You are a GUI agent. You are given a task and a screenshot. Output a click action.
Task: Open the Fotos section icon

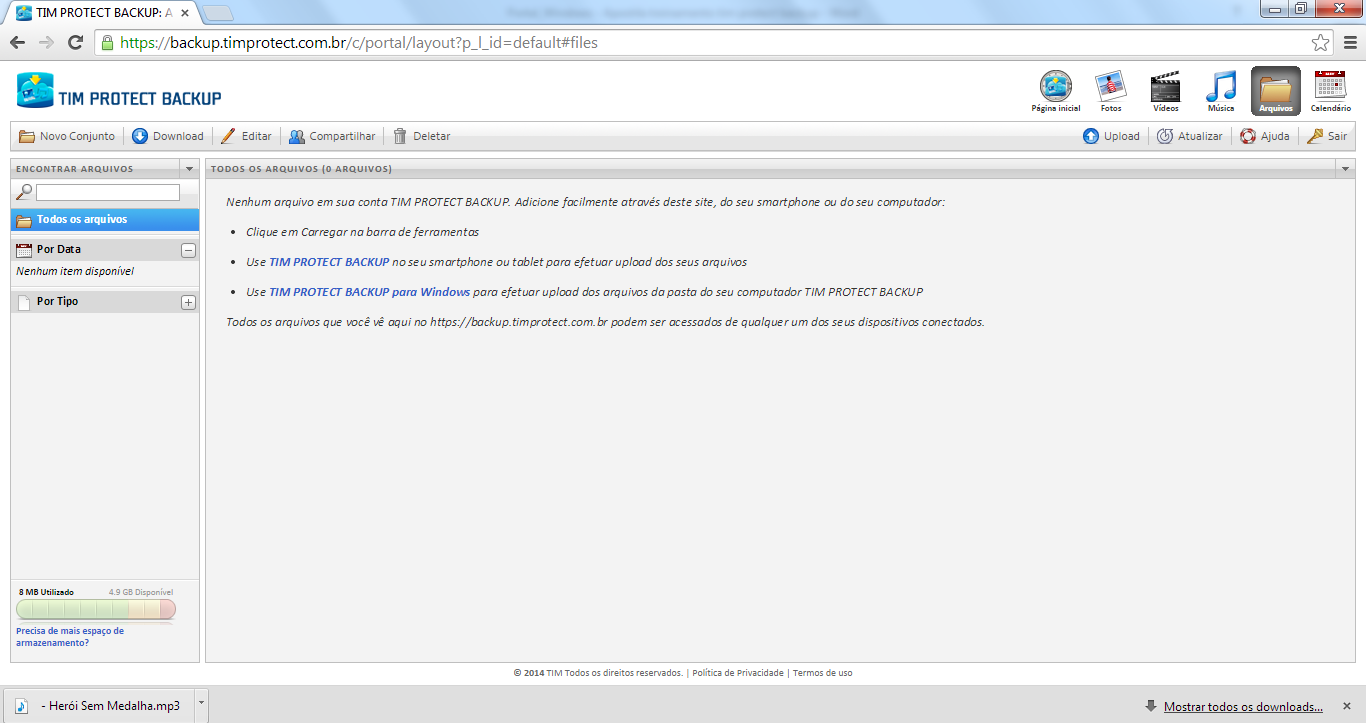tap(1111, 91)
